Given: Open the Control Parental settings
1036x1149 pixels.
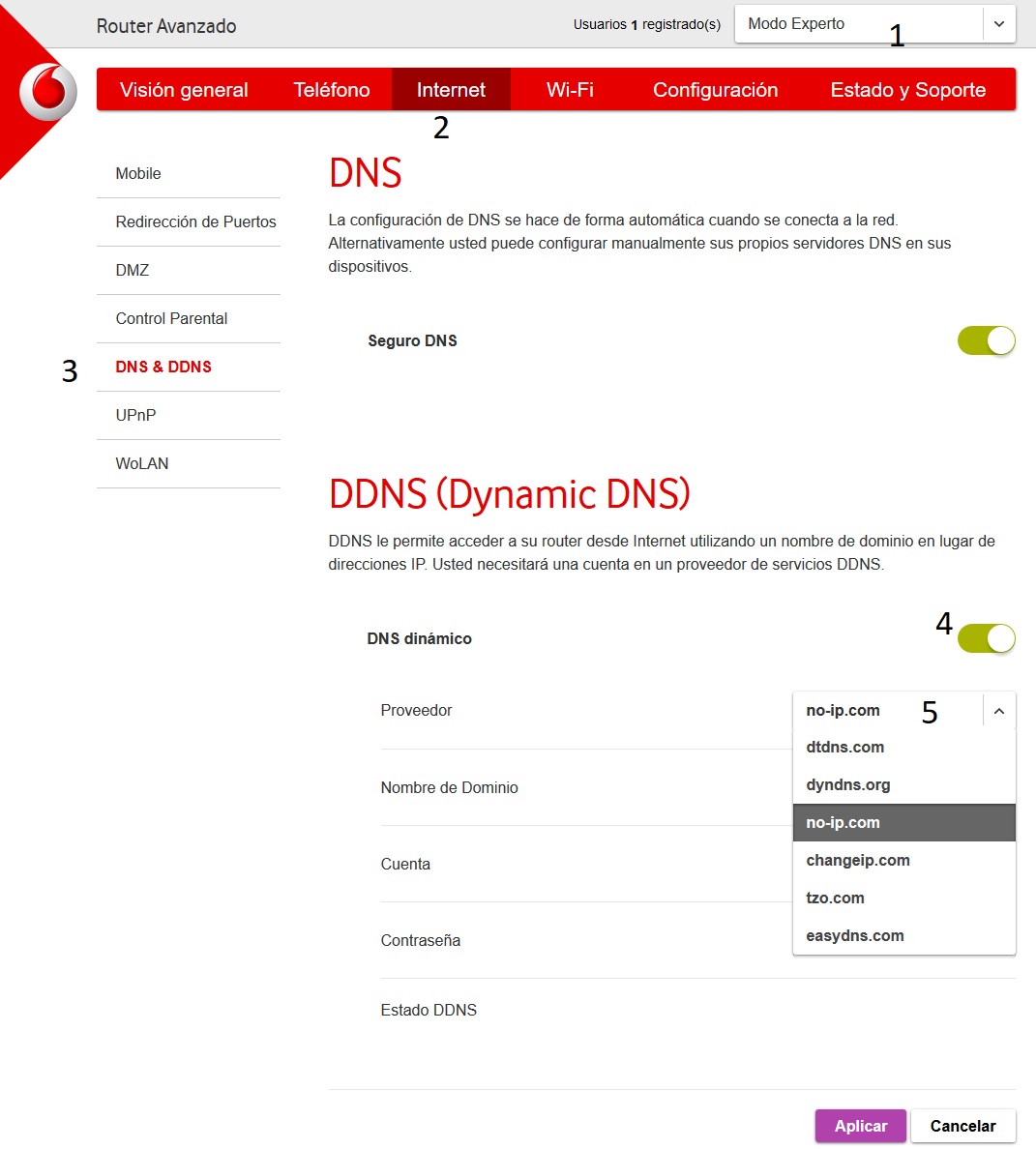Looking at the screenshot, I should pyautogui.click(x=171, y=318).
